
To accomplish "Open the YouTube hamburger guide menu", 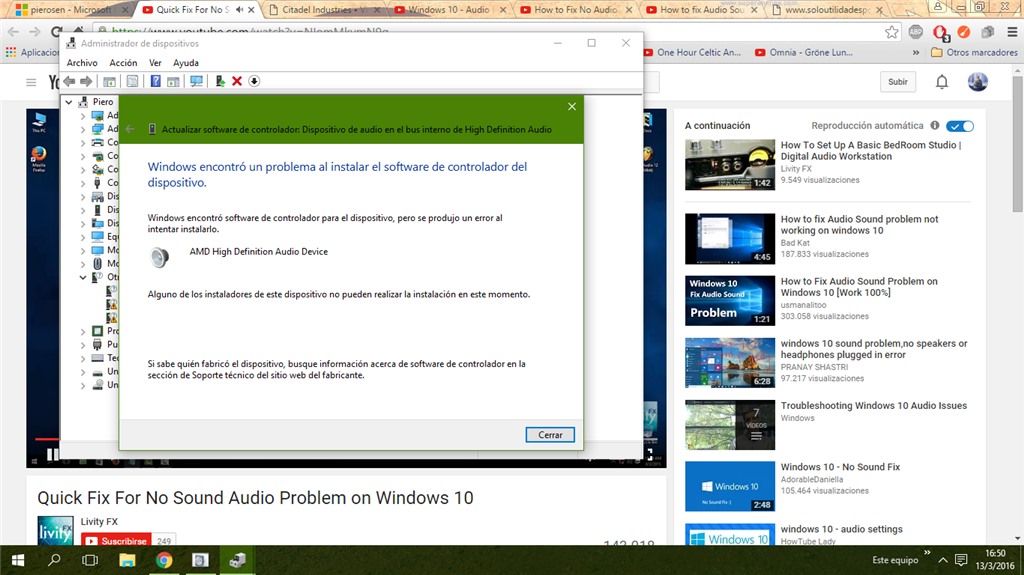I will pos(31,82).
